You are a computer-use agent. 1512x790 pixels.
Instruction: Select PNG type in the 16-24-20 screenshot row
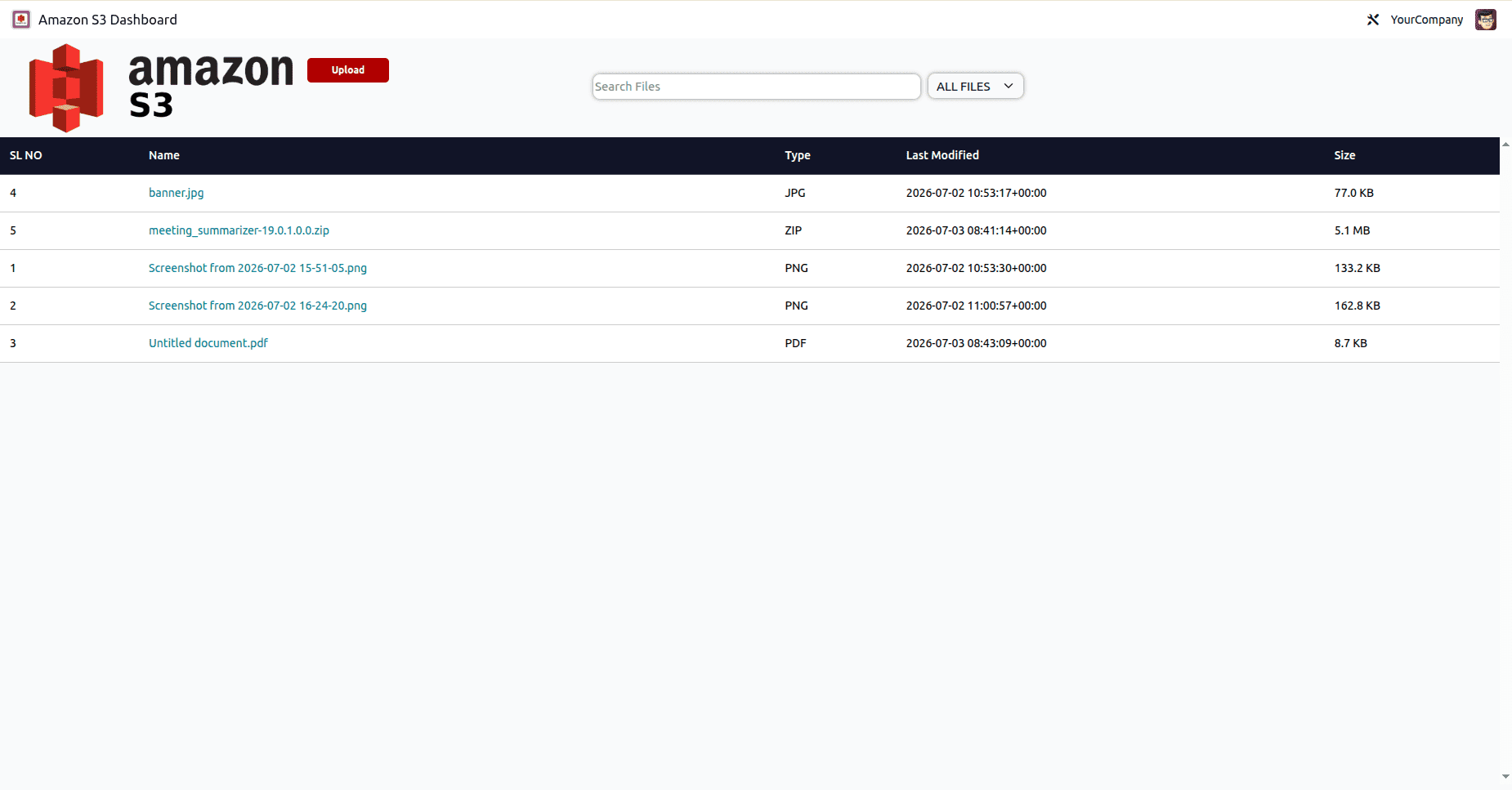(797, 306)
